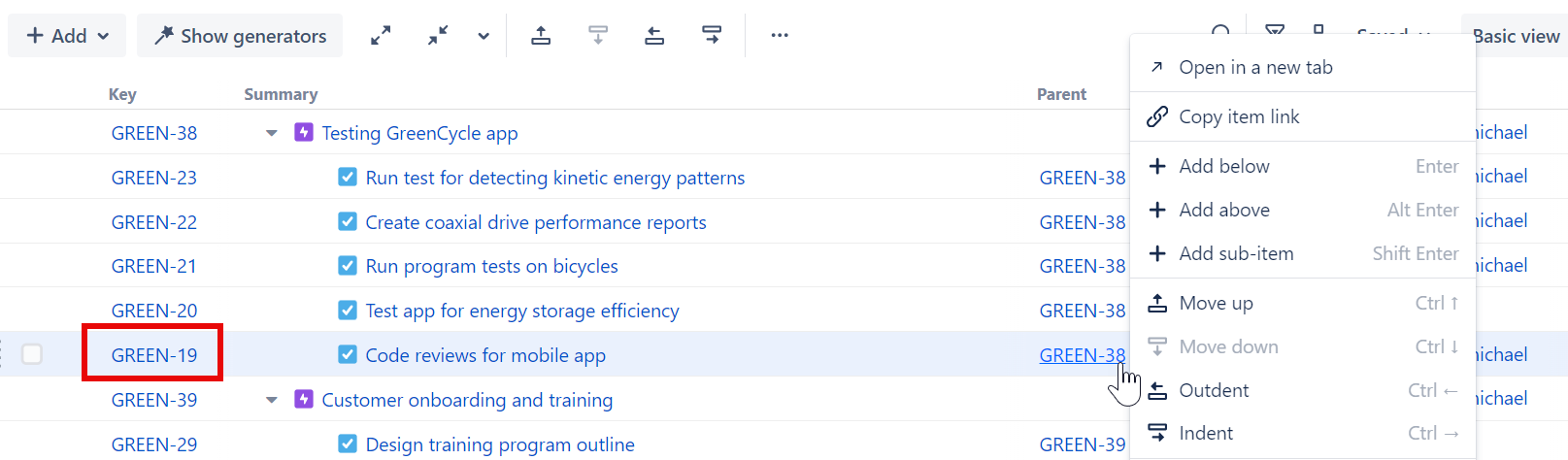1568x460 pixels.
Task: Click the collapse all rows icon
Action: click(x=439, y=36)
